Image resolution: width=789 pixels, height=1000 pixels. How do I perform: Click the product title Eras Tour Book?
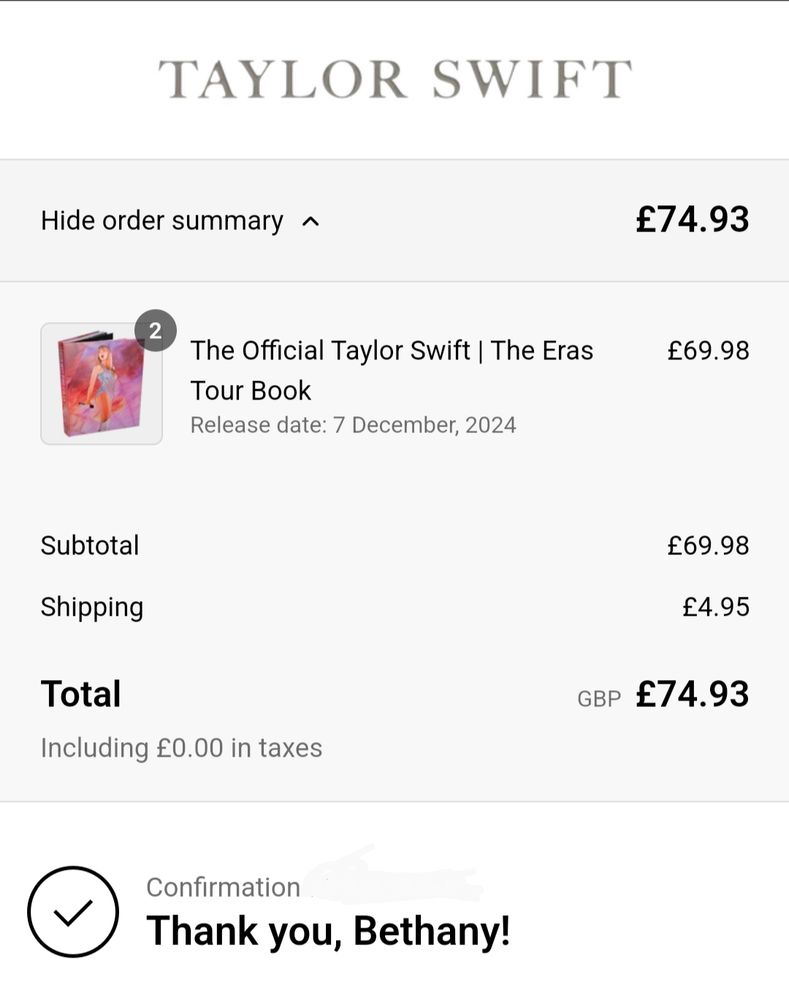[x=391, y=370]
